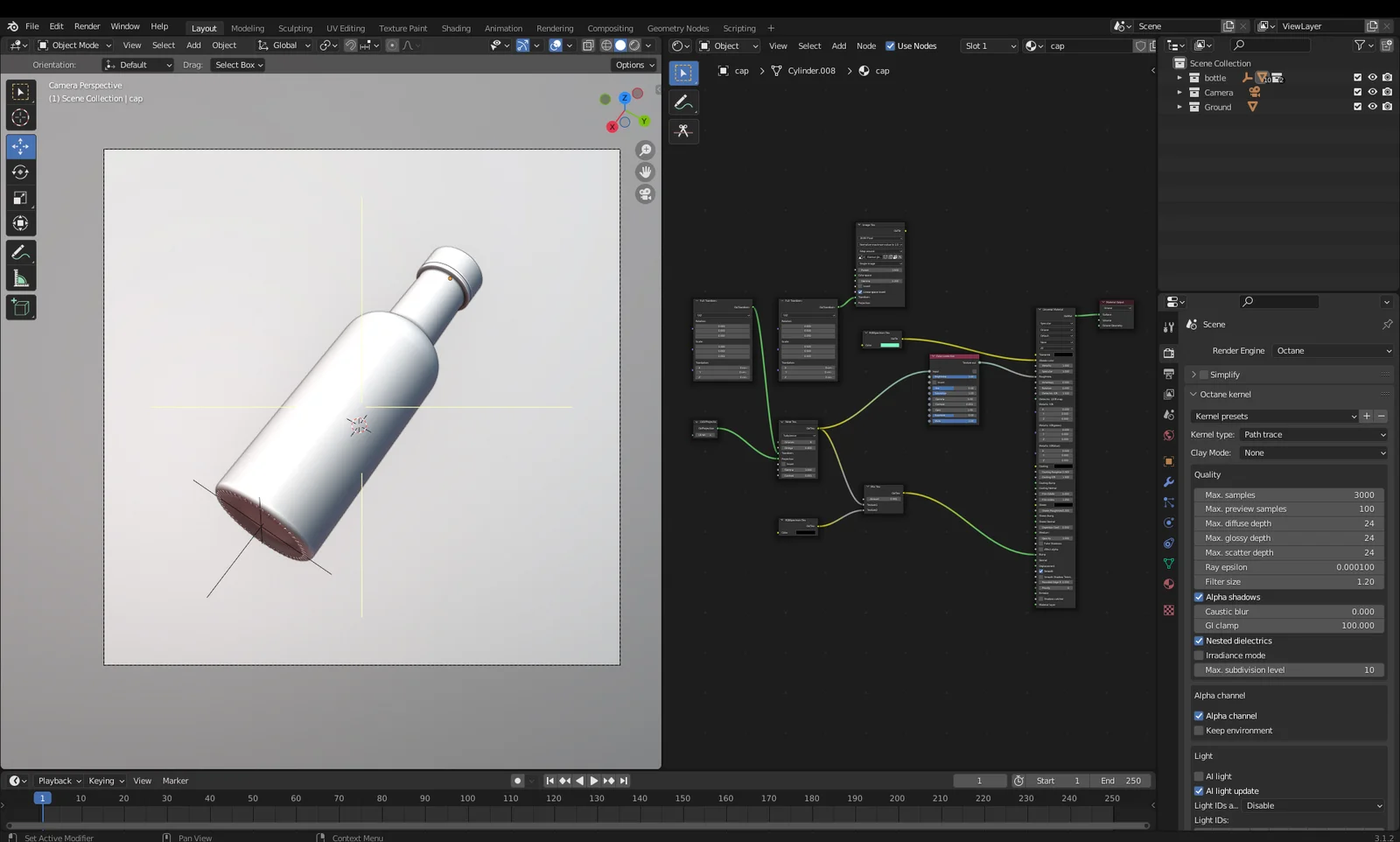
Task: Pick the Measure tool
Action: pyautogui.click(x=21, y=278)
